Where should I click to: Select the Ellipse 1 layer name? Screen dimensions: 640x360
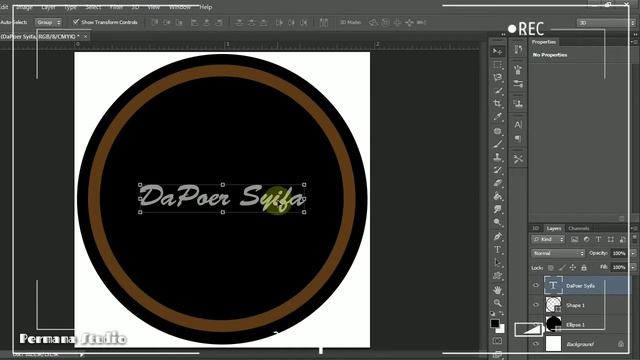point(575,325)
